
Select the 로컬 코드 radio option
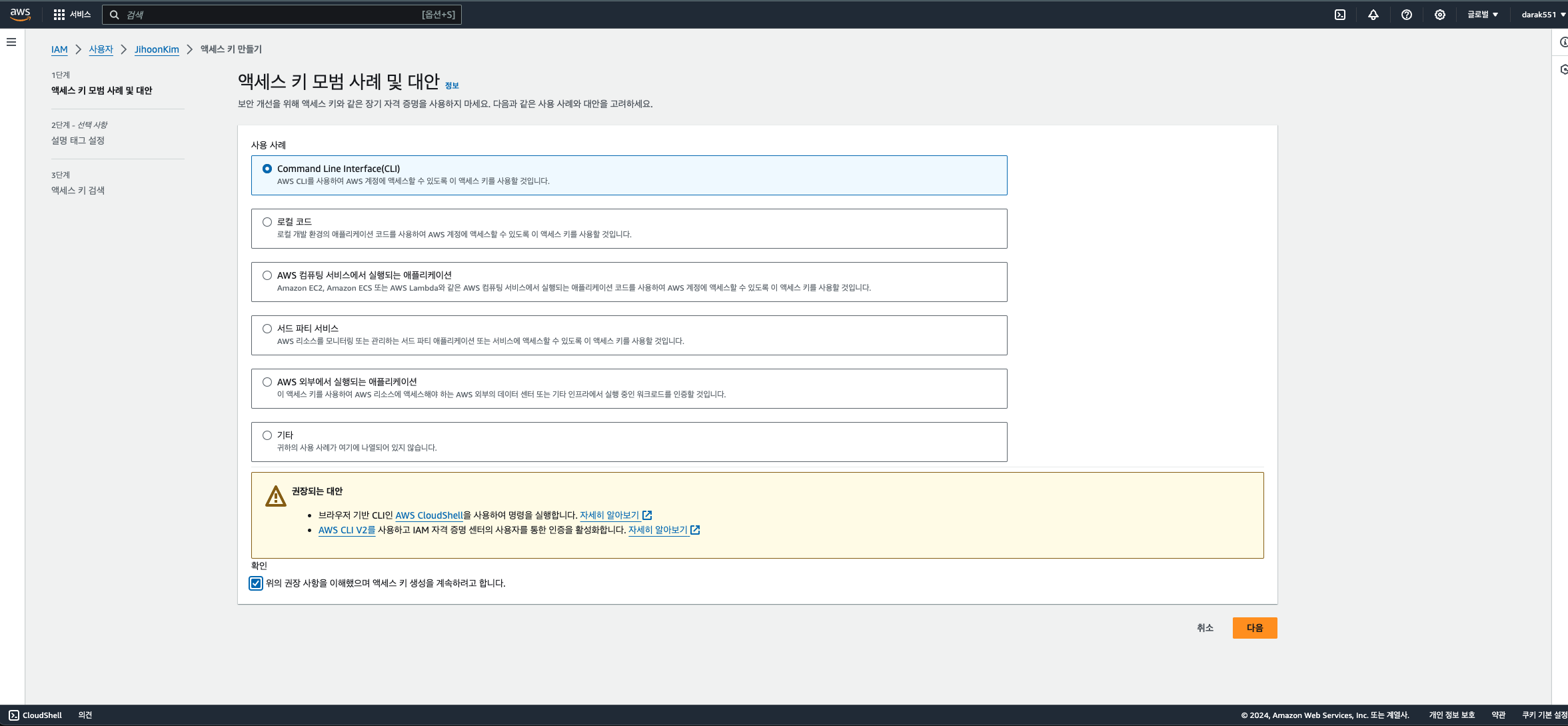tap(267, 222)
